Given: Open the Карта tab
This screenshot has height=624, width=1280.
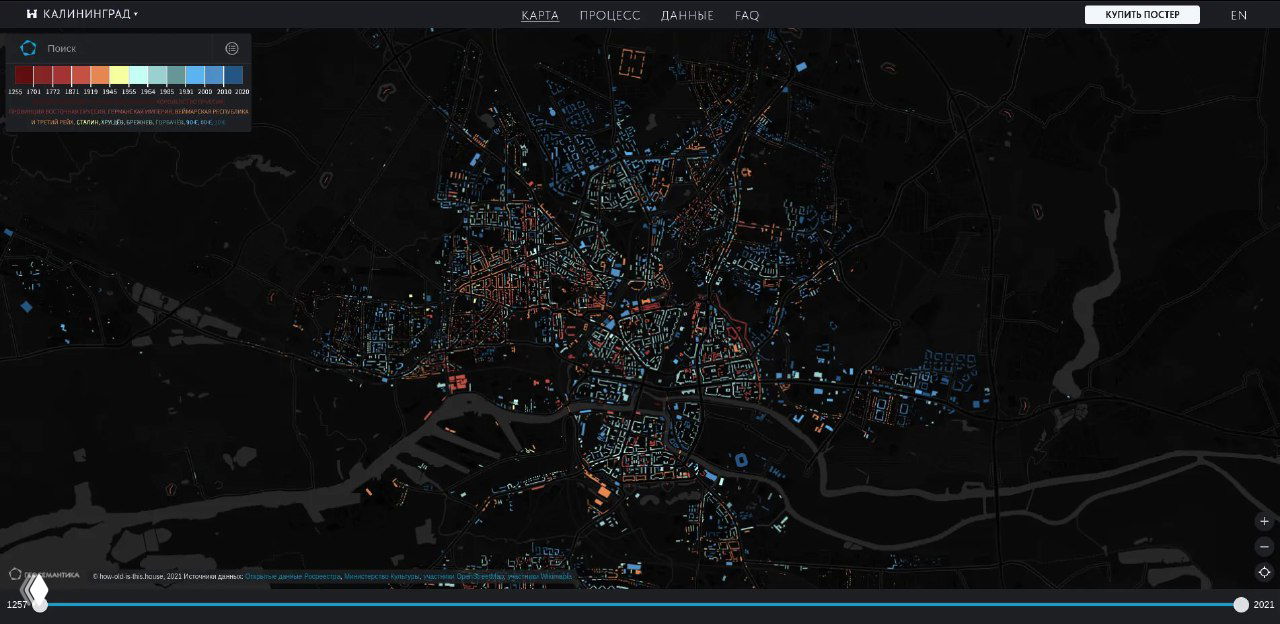Looking at the screenshot, I should (x=540, y=16).
